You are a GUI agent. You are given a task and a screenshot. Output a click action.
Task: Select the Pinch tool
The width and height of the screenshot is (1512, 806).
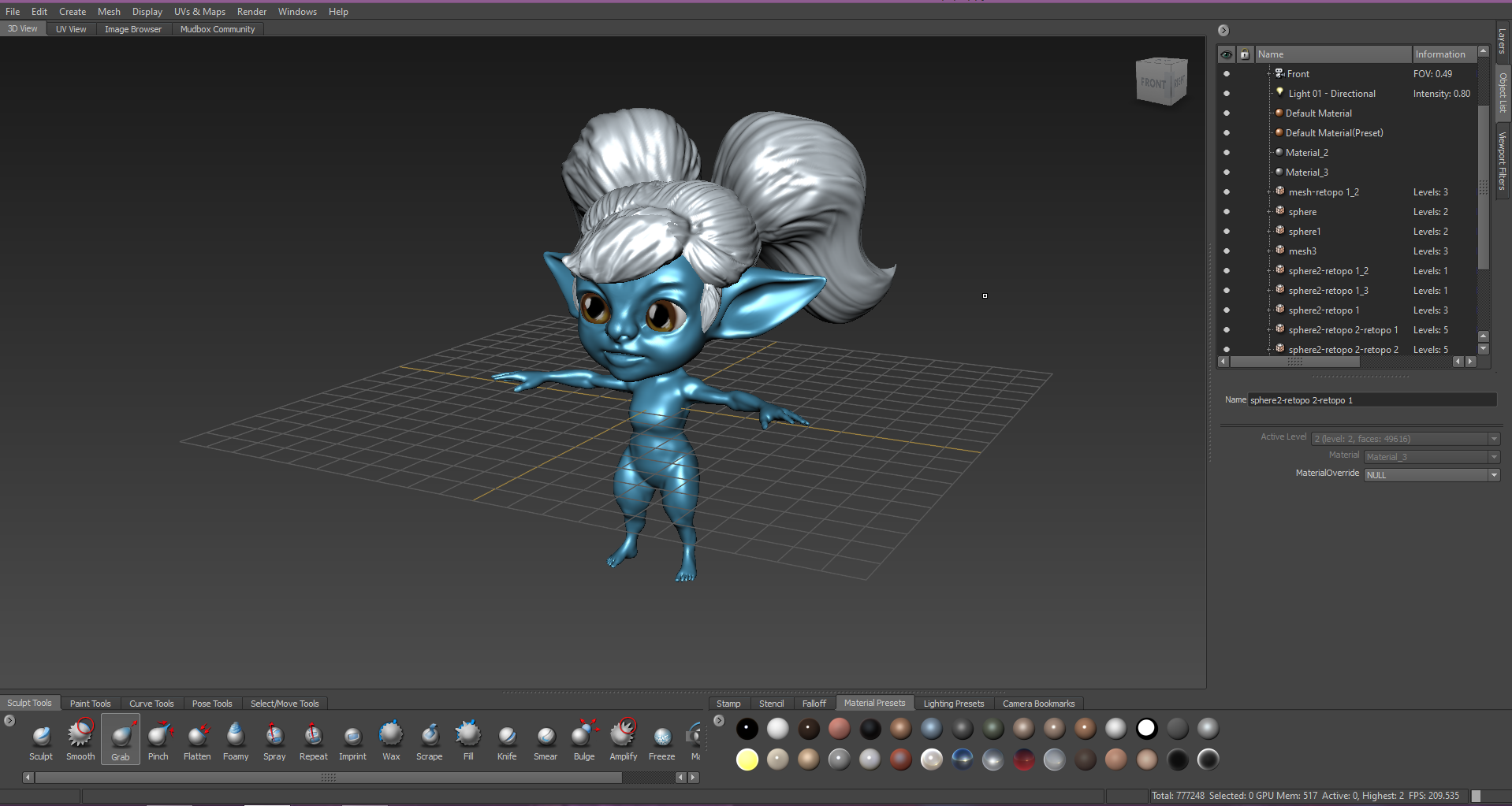pyautogui.click(x=158, y=741)
